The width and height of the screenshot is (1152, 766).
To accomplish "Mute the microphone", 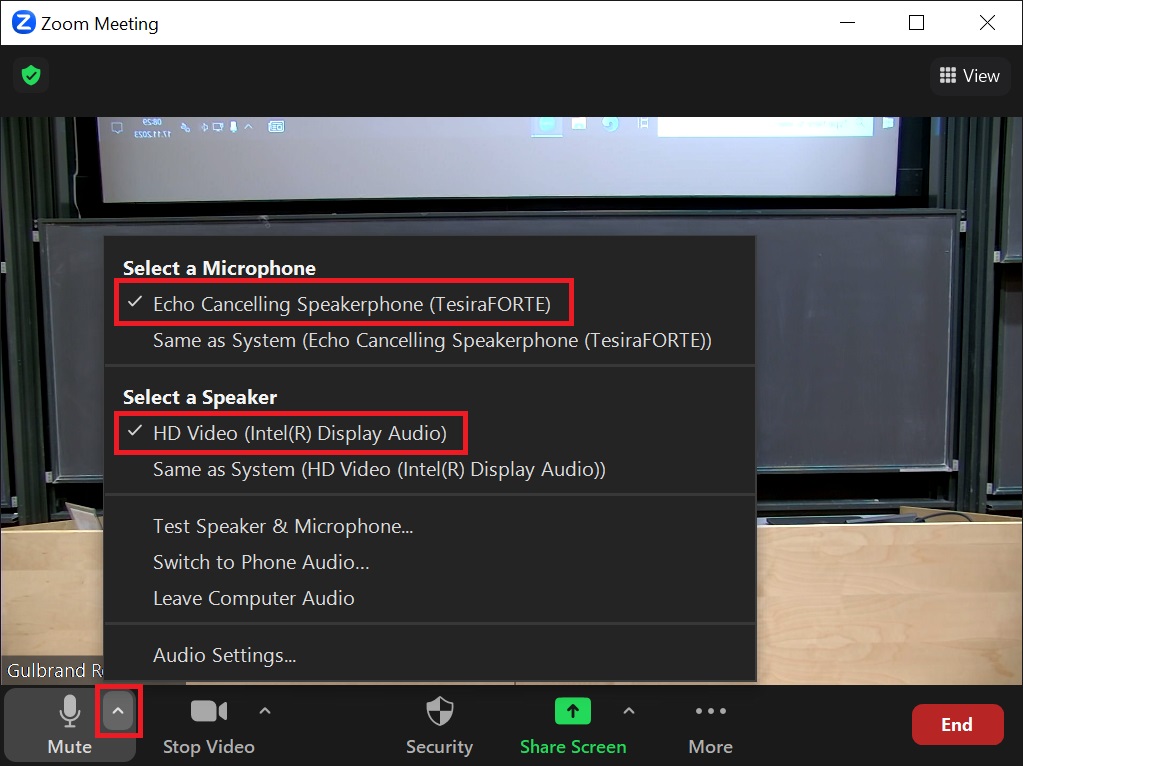I will (69, 725).
